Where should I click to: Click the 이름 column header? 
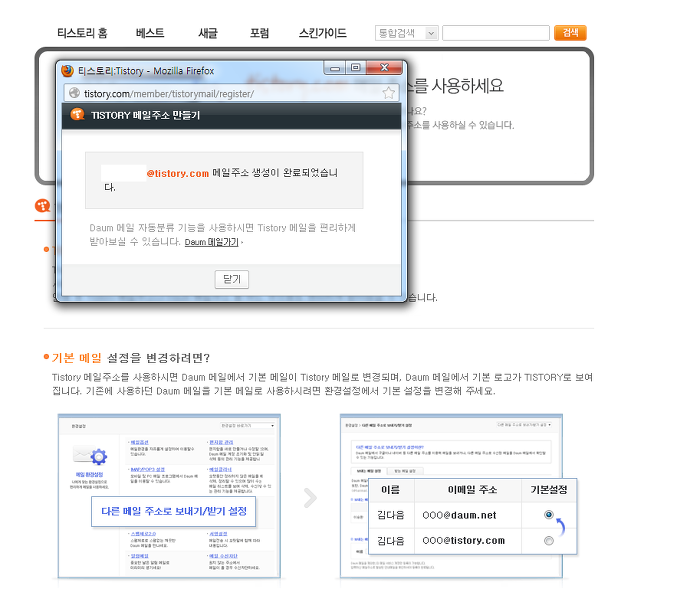coord(391,490)
